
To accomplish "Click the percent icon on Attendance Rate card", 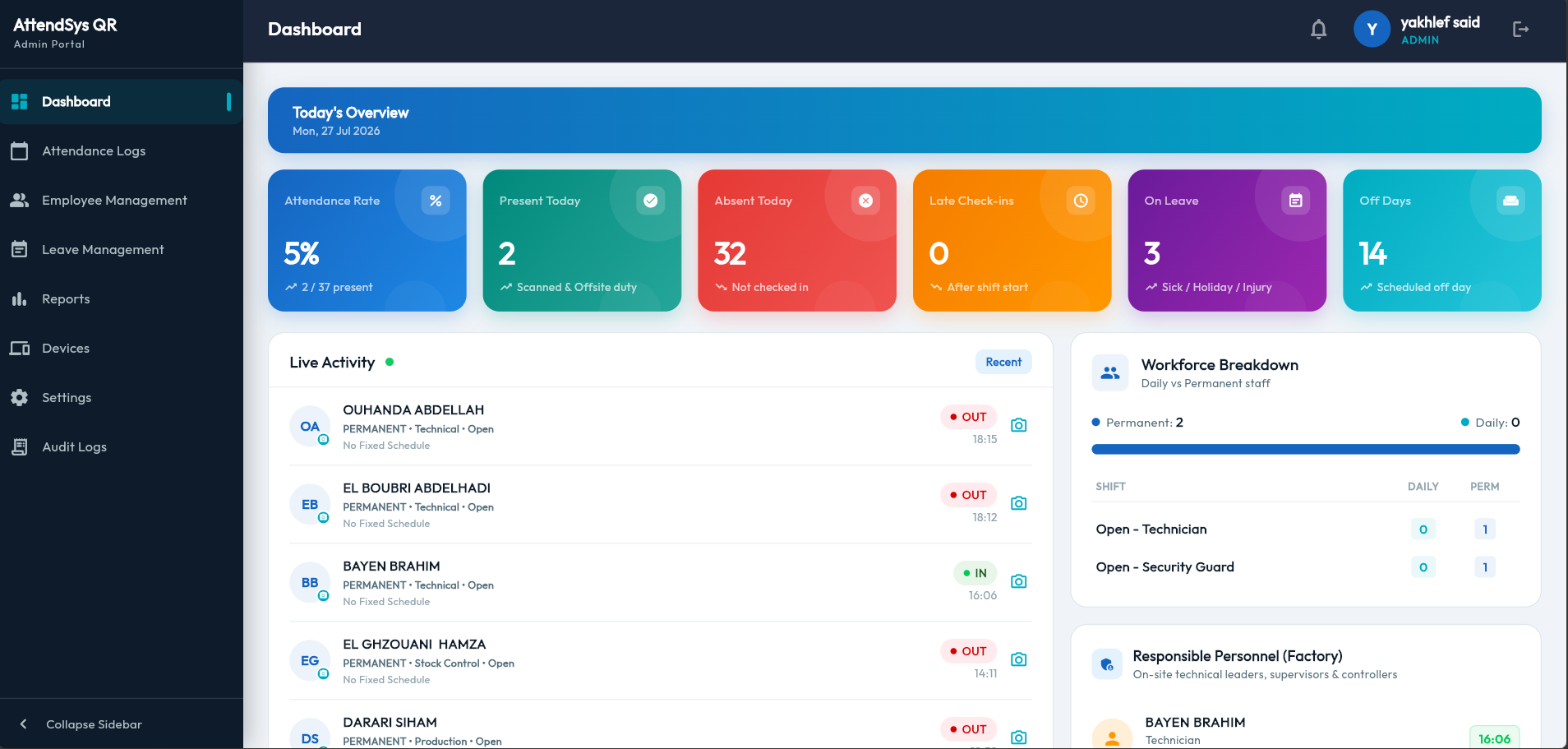I will tap(436, 201).
